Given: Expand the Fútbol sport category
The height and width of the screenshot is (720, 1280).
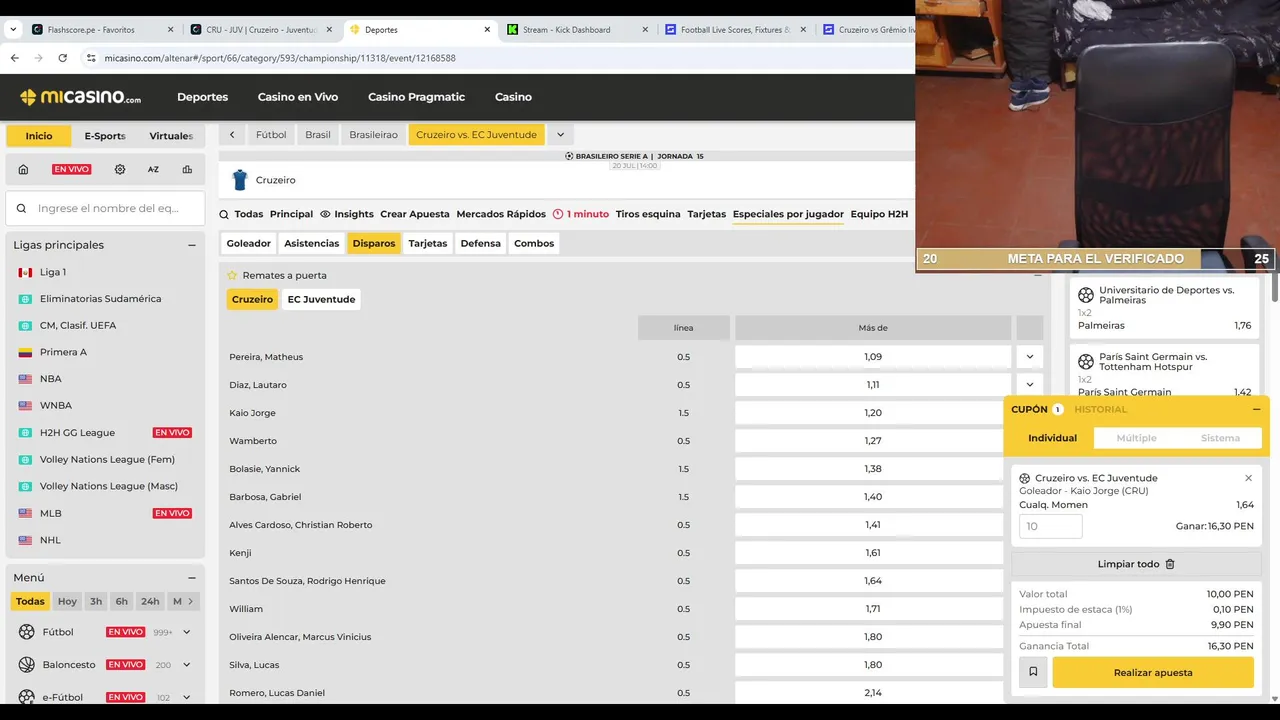Looking at the screenshot, I should [x=186, y=632].
